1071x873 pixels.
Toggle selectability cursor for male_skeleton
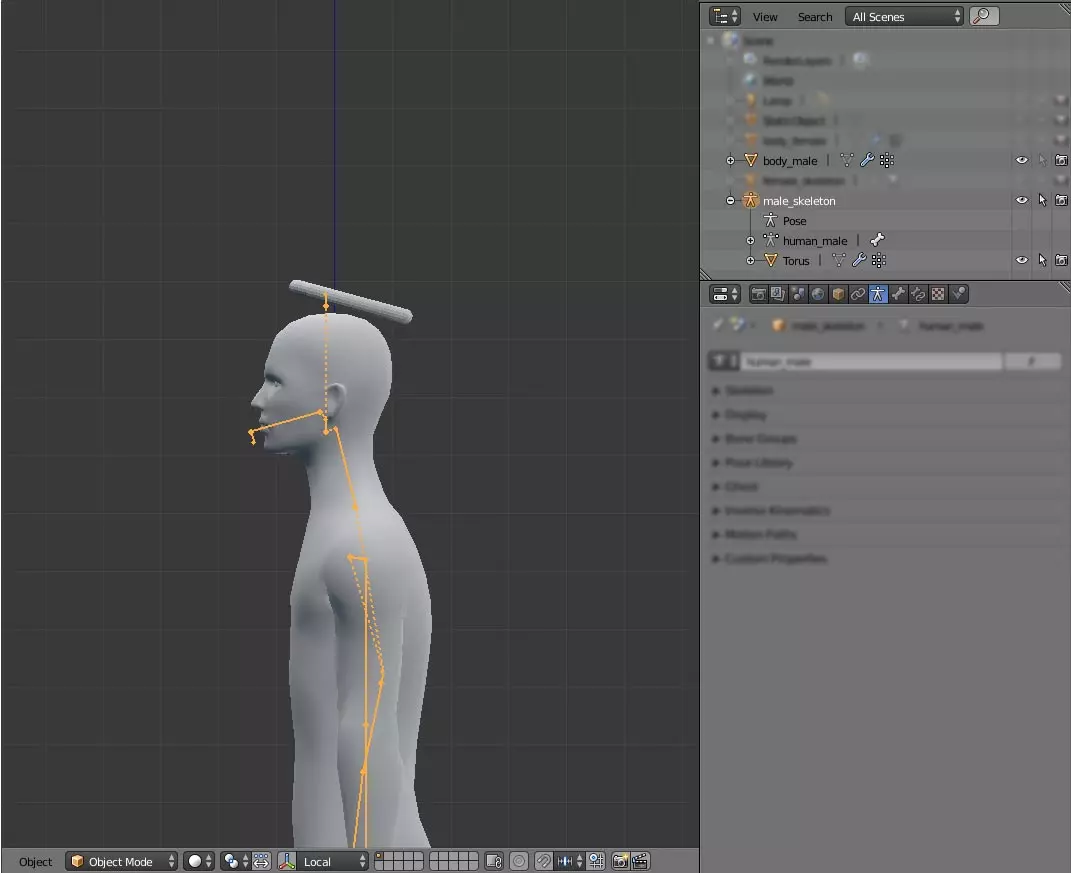pyautogui.click(x=1042, y=200)
